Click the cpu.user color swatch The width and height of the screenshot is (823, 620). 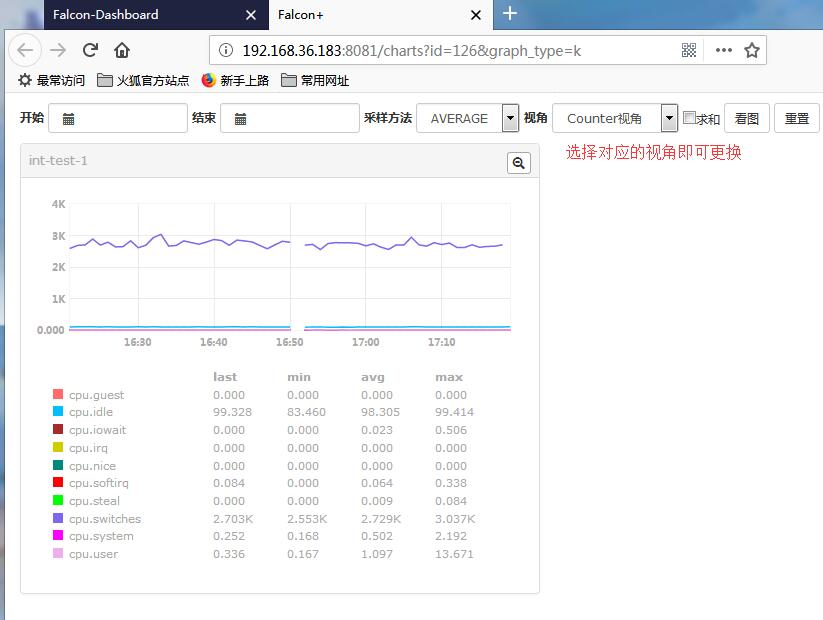point(58,554)
